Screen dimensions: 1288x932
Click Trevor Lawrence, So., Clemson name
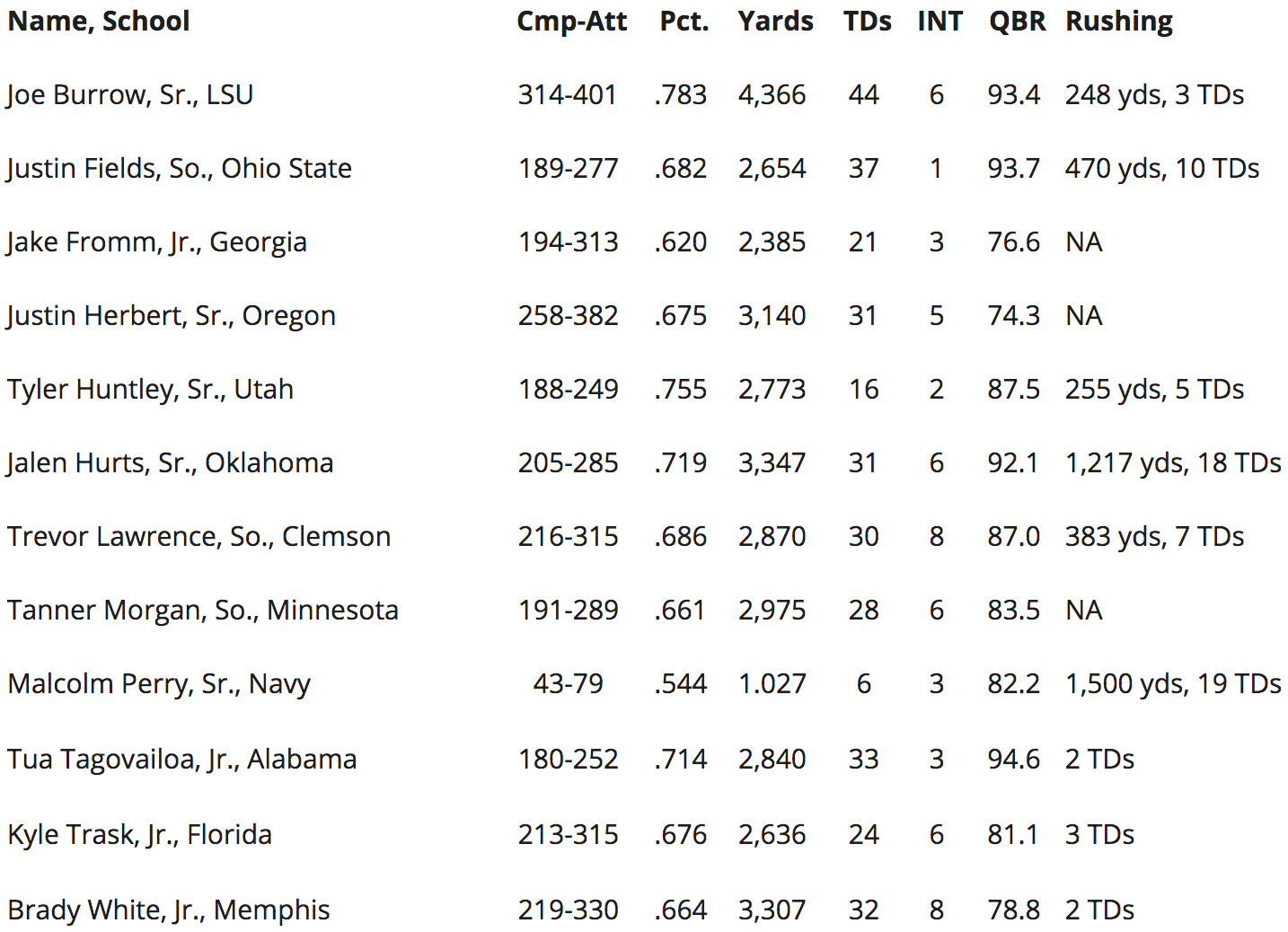(199, 536)
